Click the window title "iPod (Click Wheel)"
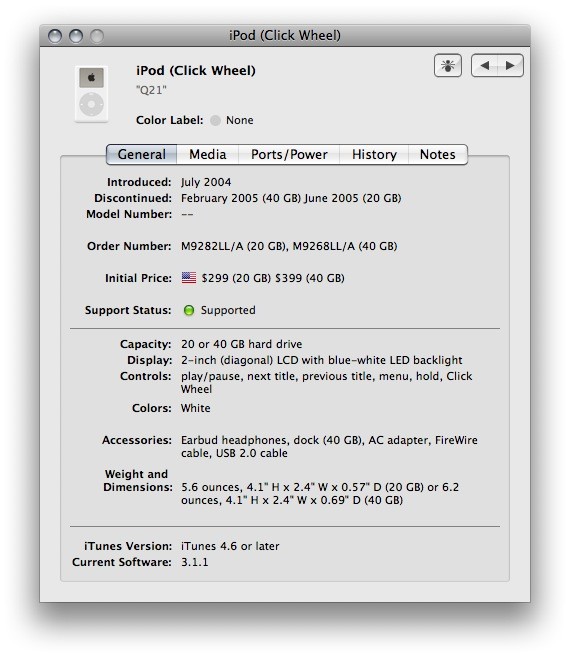 click(x=285, y=36)
